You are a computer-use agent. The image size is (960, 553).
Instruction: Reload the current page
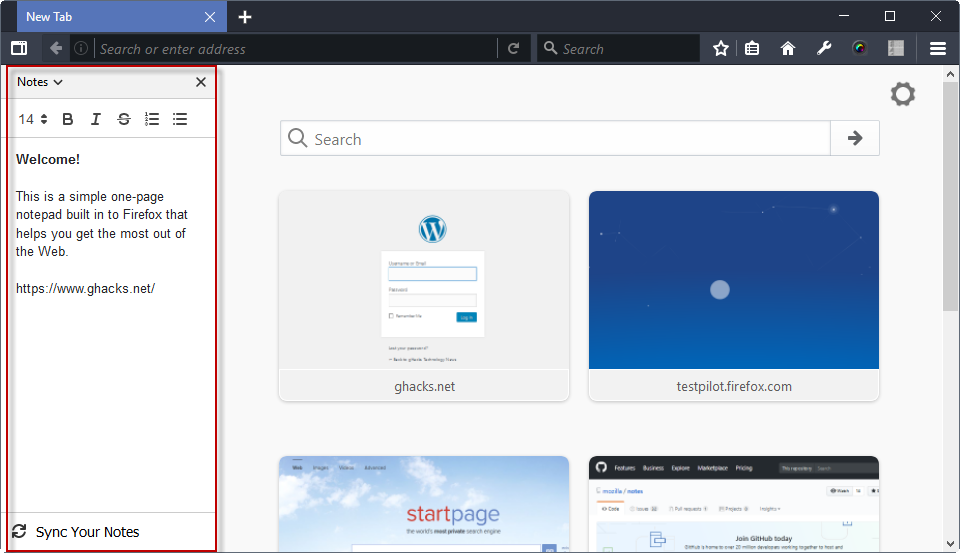pos(514,48)
